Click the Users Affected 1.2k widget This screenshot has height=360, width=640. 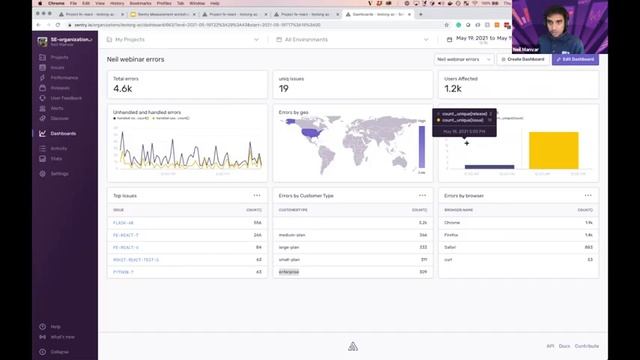point(519,85)
